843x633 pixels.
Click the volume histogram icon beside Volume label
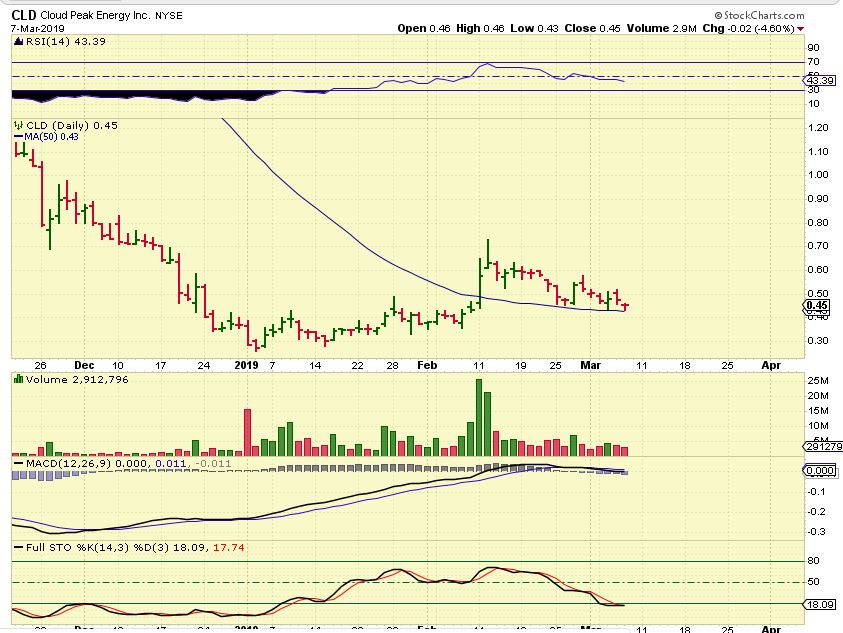19,380
